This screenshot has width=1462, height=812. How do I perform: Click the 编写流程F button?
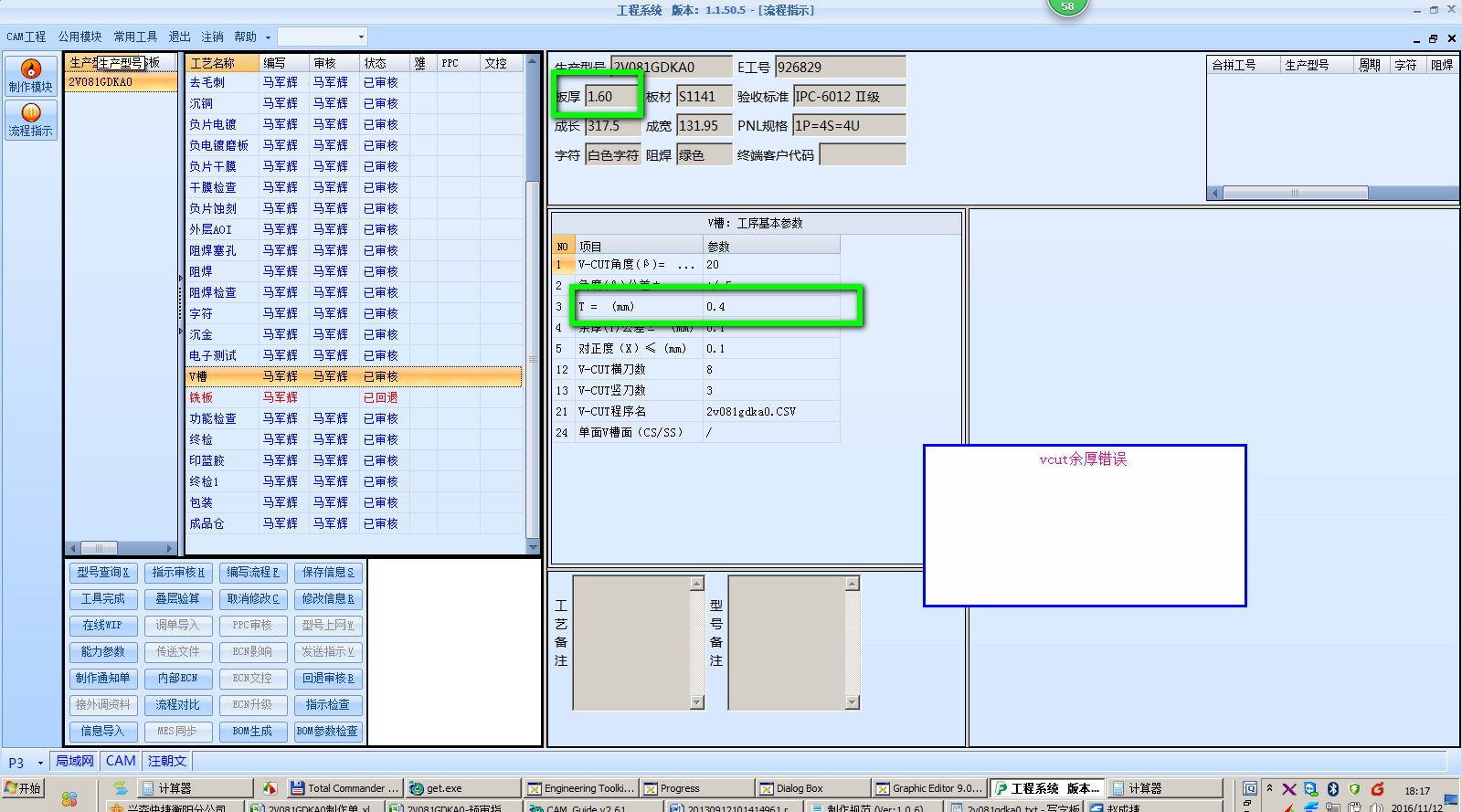coord(253,573)
